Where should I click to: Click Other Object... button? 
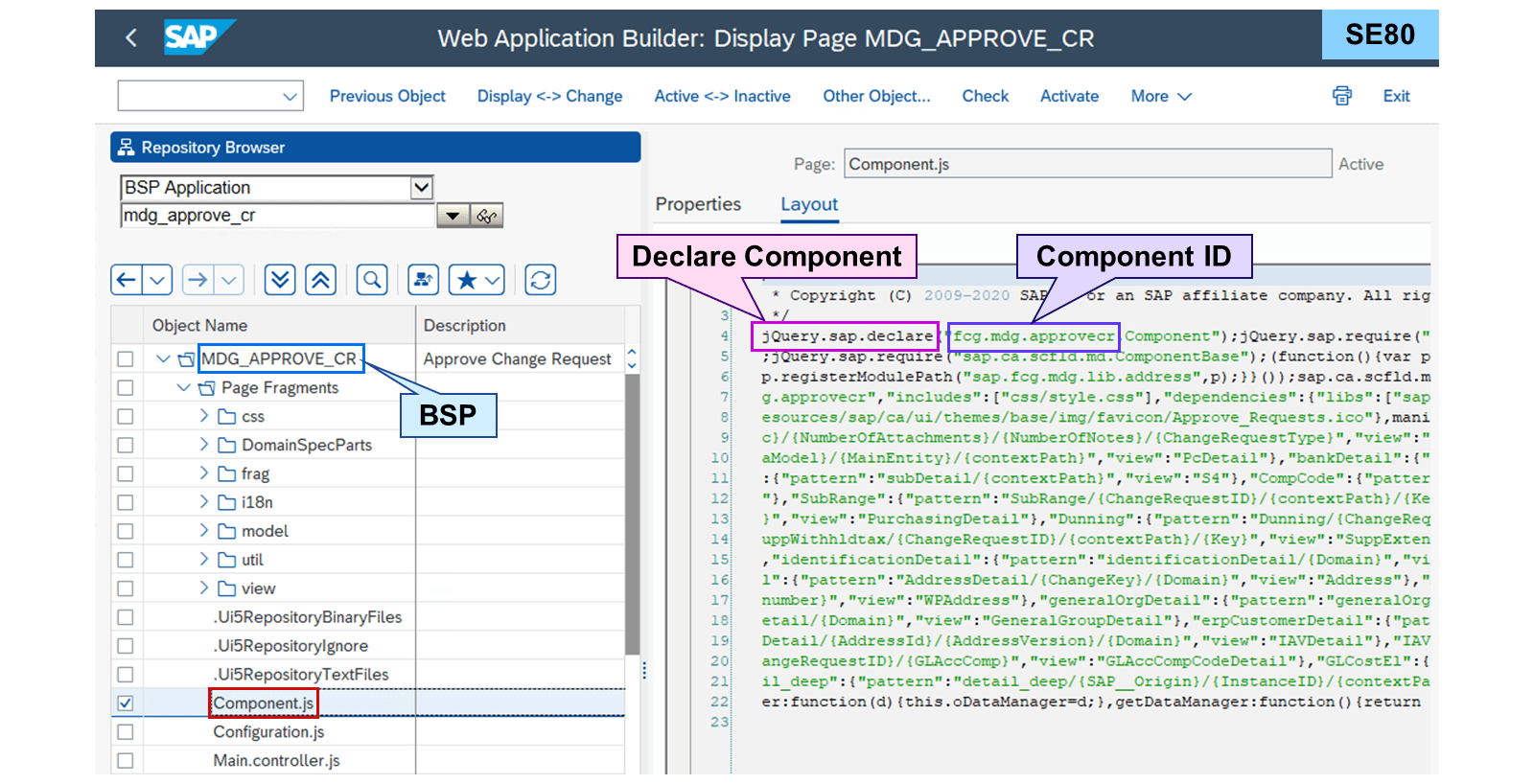click(x=876, y=96)
